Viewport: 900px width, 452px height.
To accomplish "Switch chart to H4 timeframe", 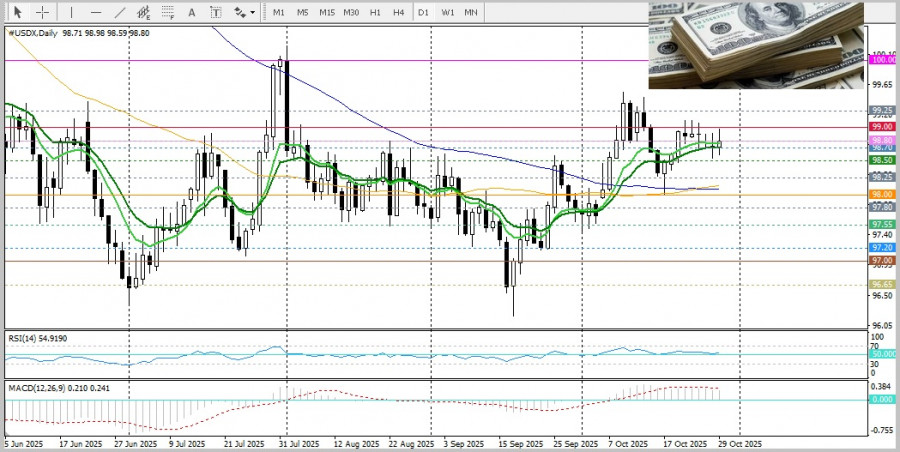I will (x=398, y=12).
